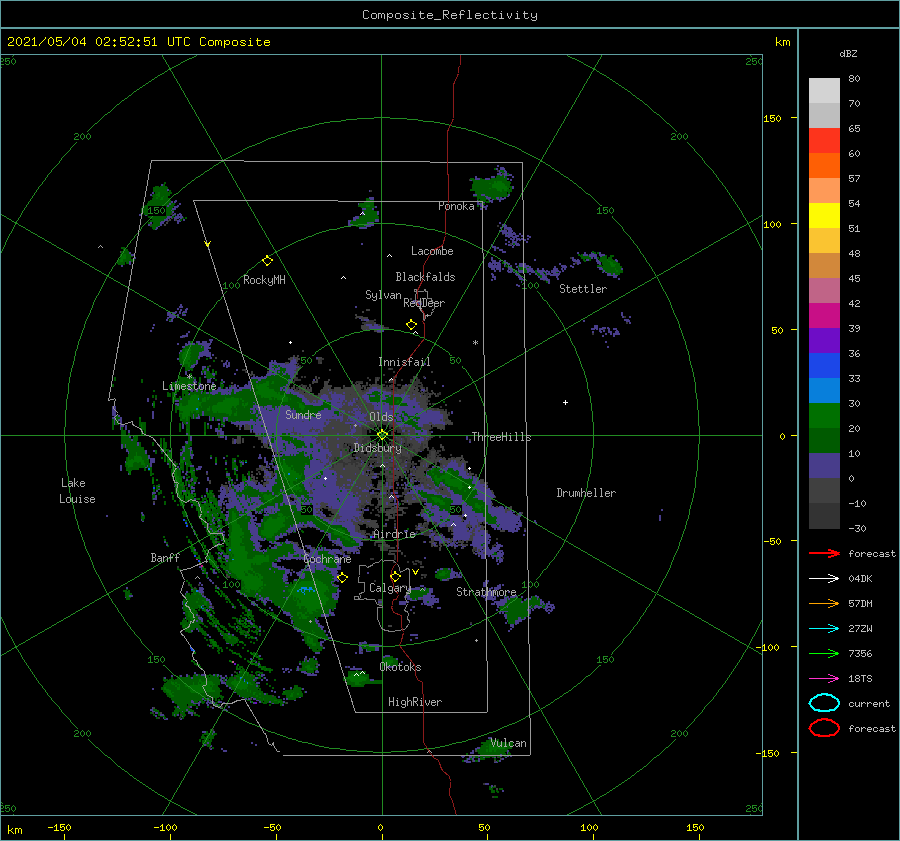Click the Lake Louise label
This screenshot has width=900, height=841.
[x=77, y=491]
